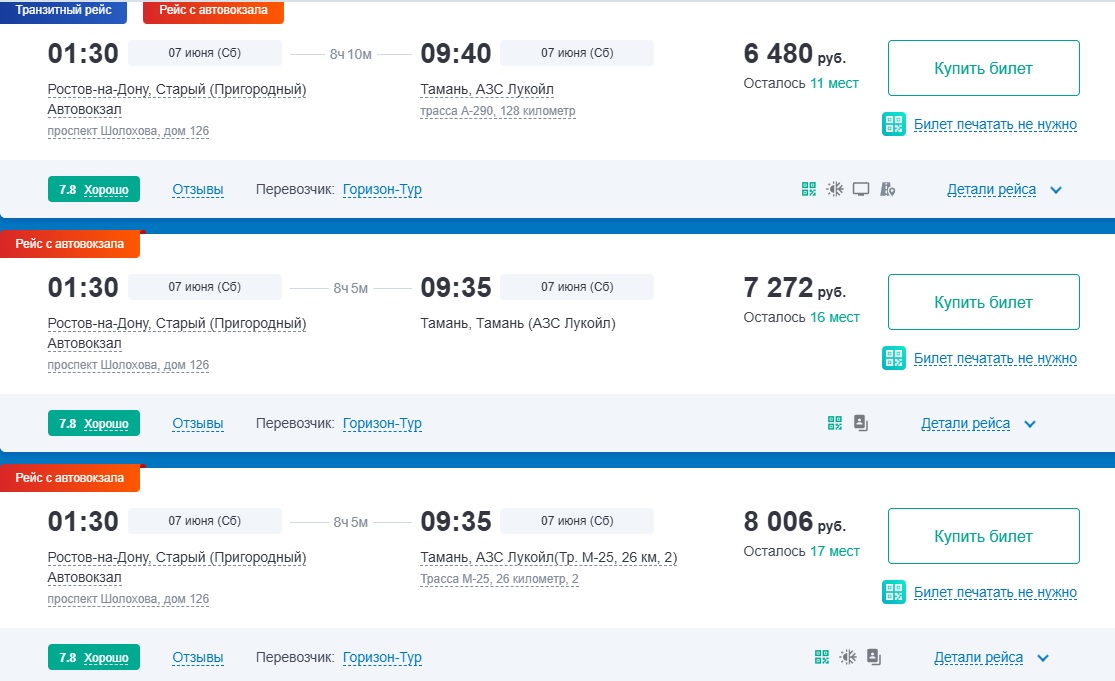Click the green QR e-ticket icon on the 6 480 руб trip

(809, 189)
